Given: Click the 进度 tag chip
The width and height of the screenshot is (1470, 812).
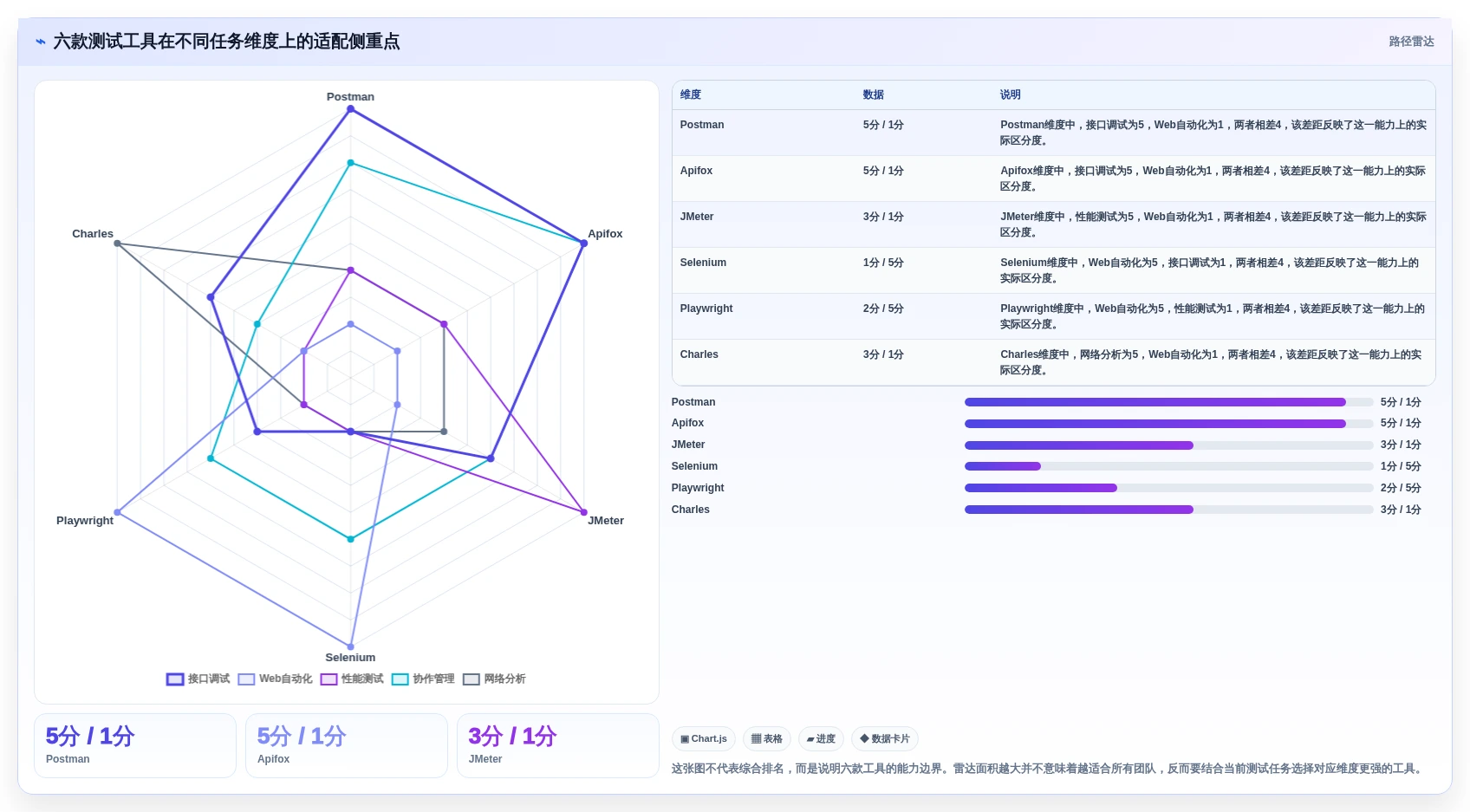Looking at the screenshot, I should [x=821, y=739].
